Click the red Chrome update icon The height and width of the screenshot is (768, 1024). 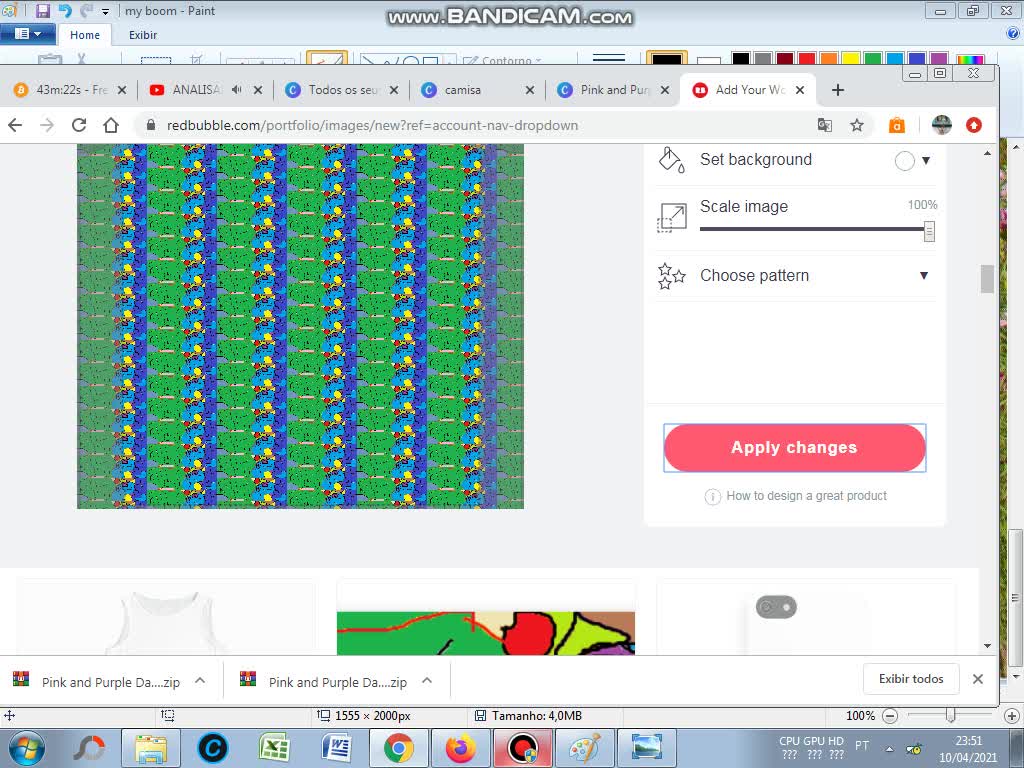click(974, 125)
